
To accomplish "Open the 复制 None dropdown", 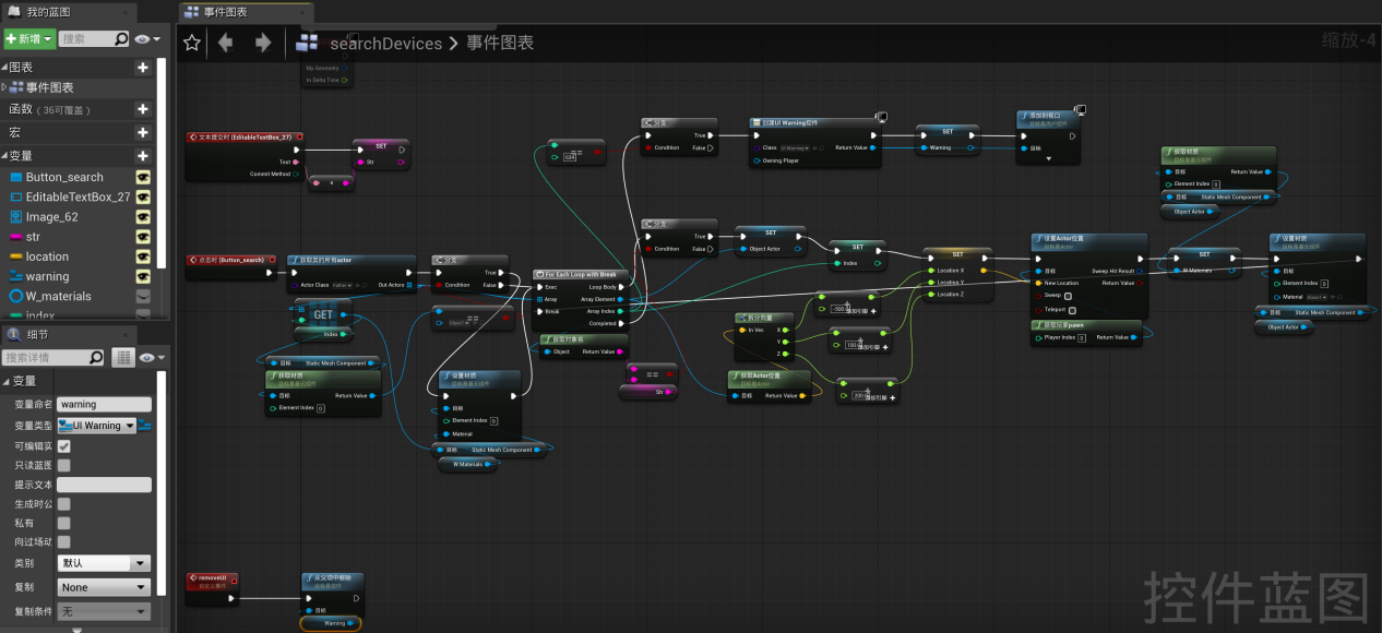I will pyautogui.click(x=104, y=588).
